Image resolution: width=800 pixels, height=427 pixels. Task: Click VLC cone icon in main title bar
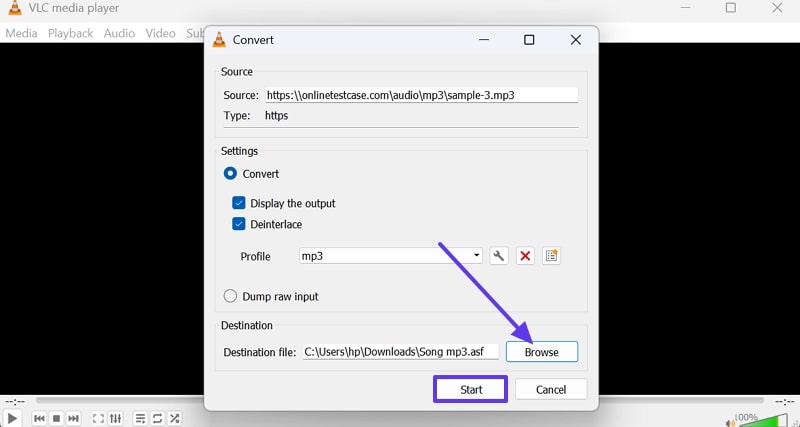pyautogui.click(x=15, y=8)
